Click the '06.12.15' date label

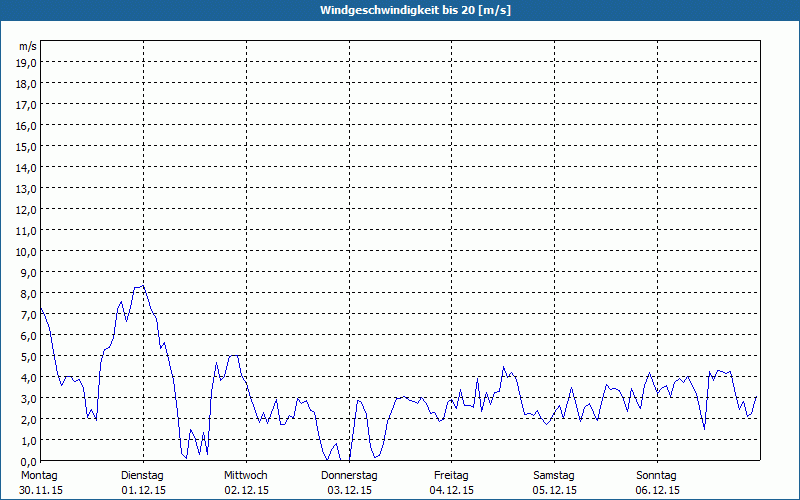(658, 490)
